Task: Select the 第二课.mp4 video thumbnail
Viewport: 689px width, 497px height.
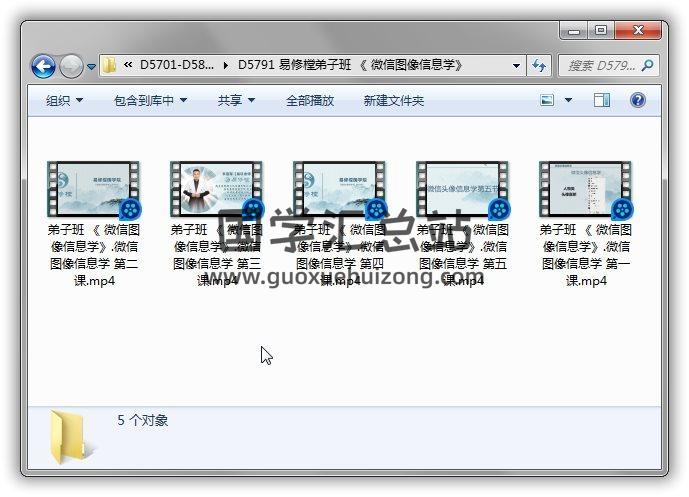Action: coord(93,189)
